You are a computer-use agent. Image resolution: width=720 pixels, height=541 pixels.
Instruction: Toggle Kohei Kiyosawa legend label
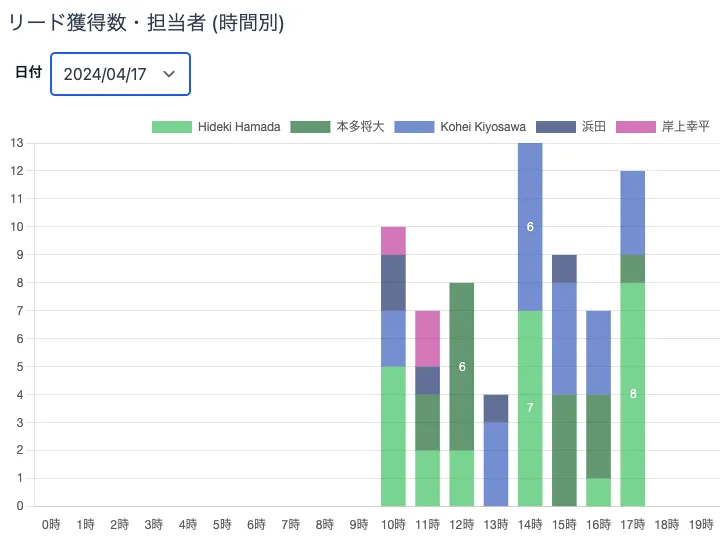(483, 127)
